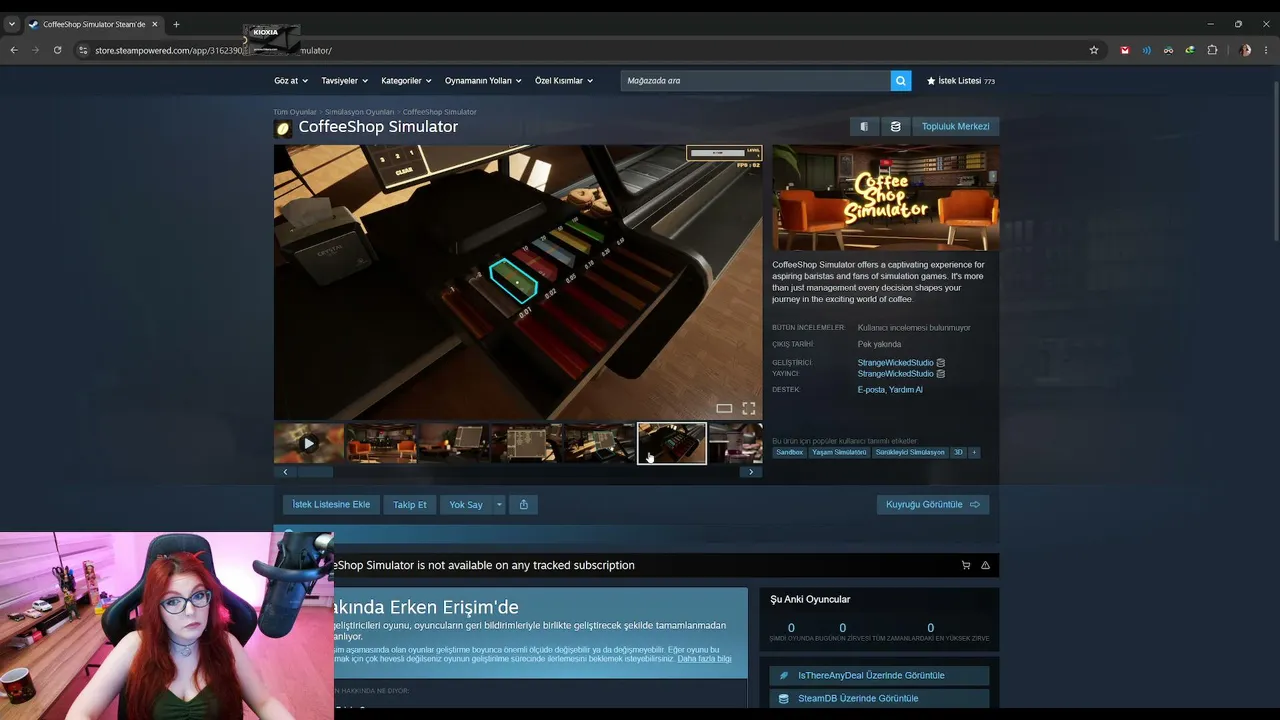Move thumbnail strip back with left arrow
This screenshot has height=720, width=1280.
[x=285, y=472]
